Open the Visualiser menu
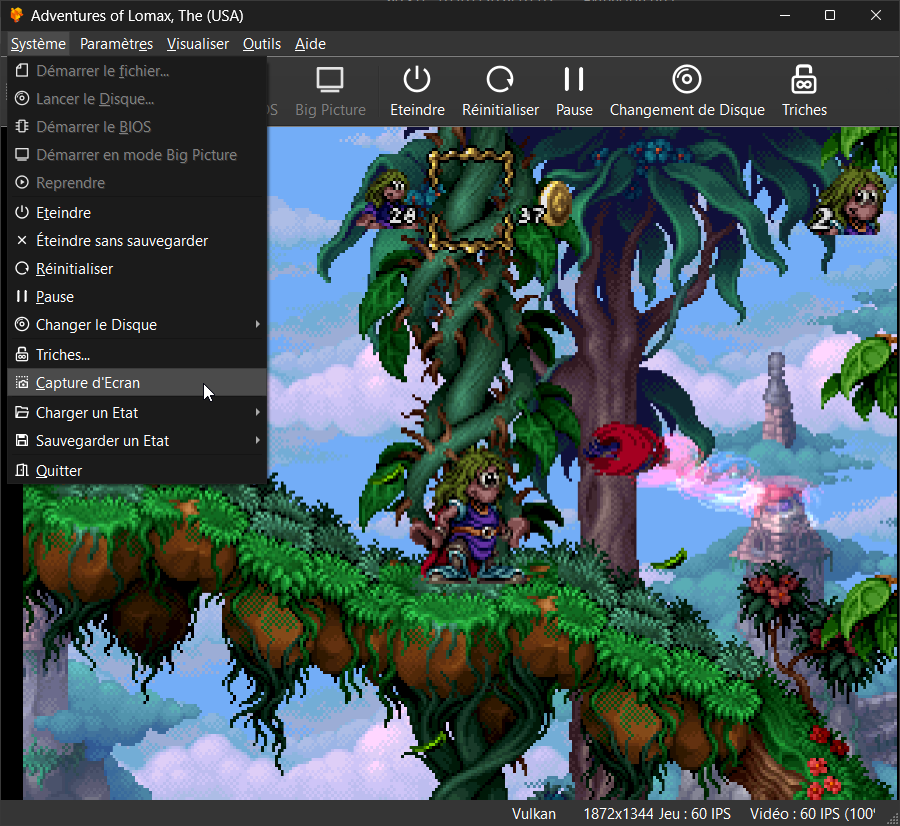Screen dimensions: 900x826 [197, 44]
